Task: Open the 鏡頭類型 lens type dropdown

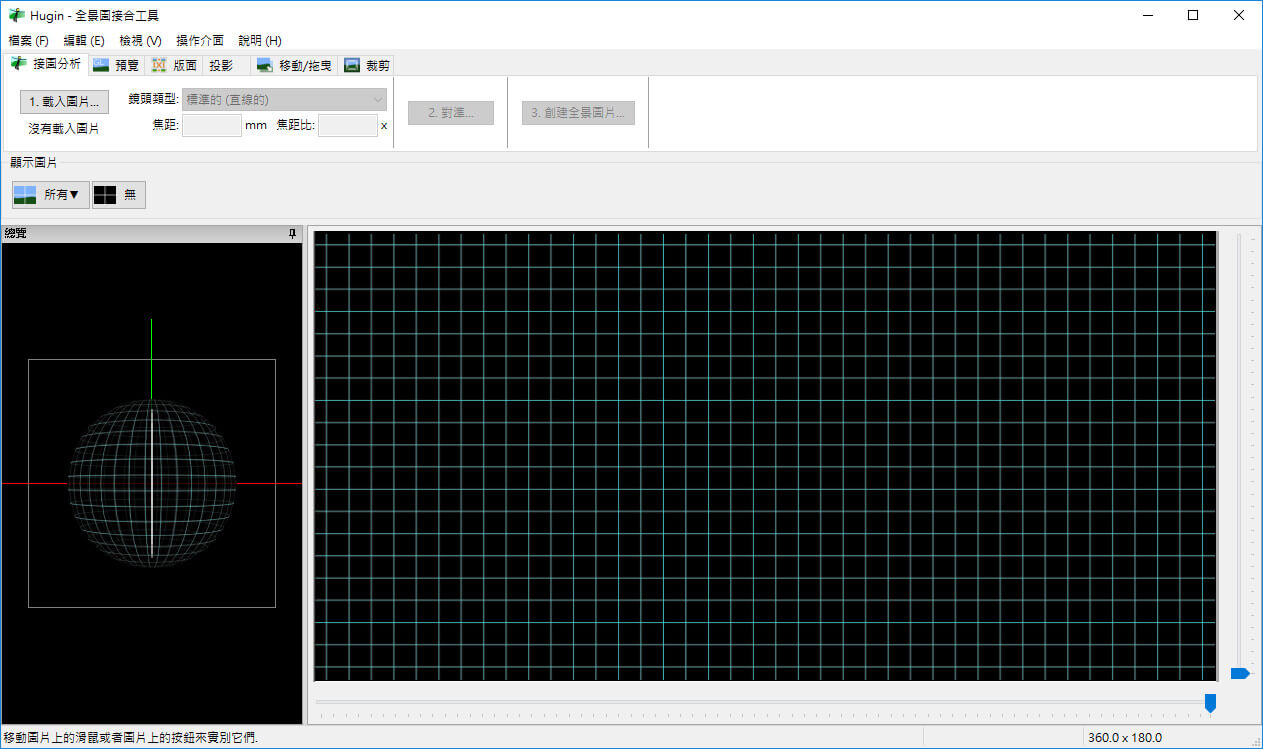Action: click(x=284, y=99)
